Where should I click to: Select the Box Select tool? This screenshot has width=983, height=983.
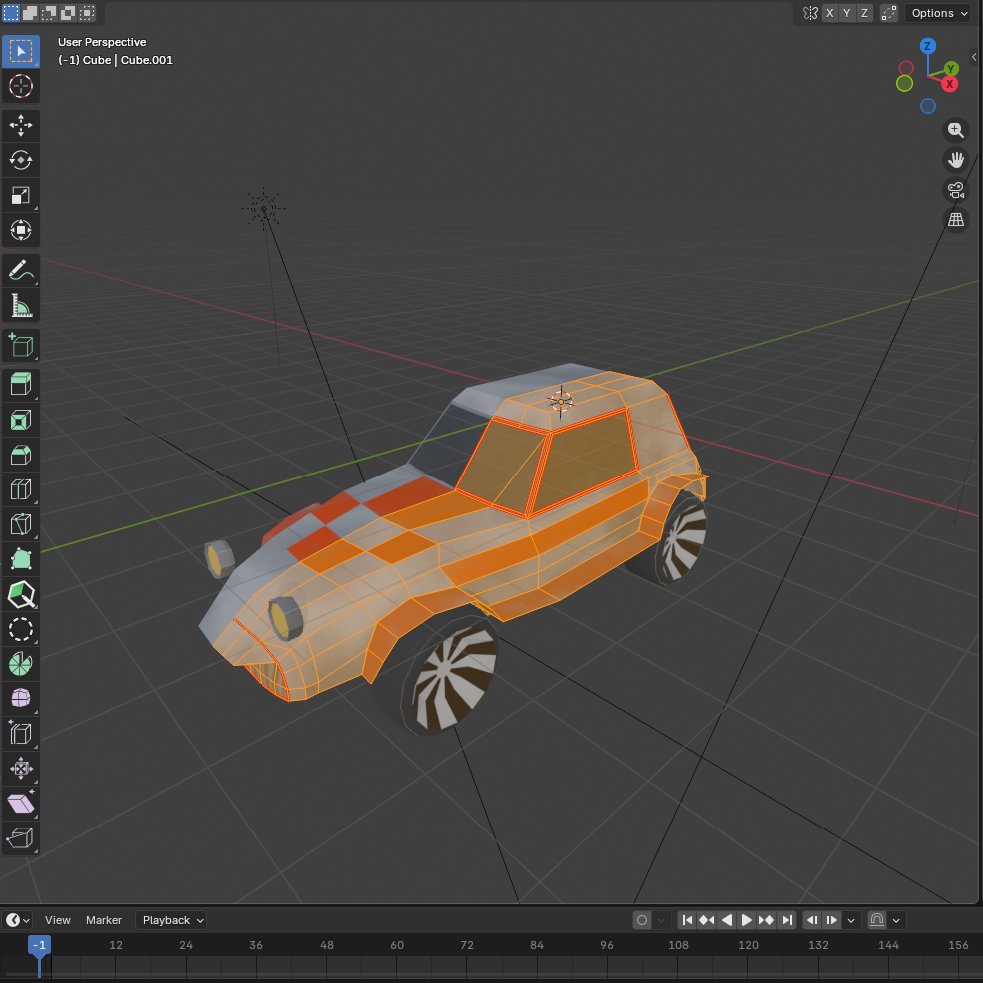click(20, 51)
